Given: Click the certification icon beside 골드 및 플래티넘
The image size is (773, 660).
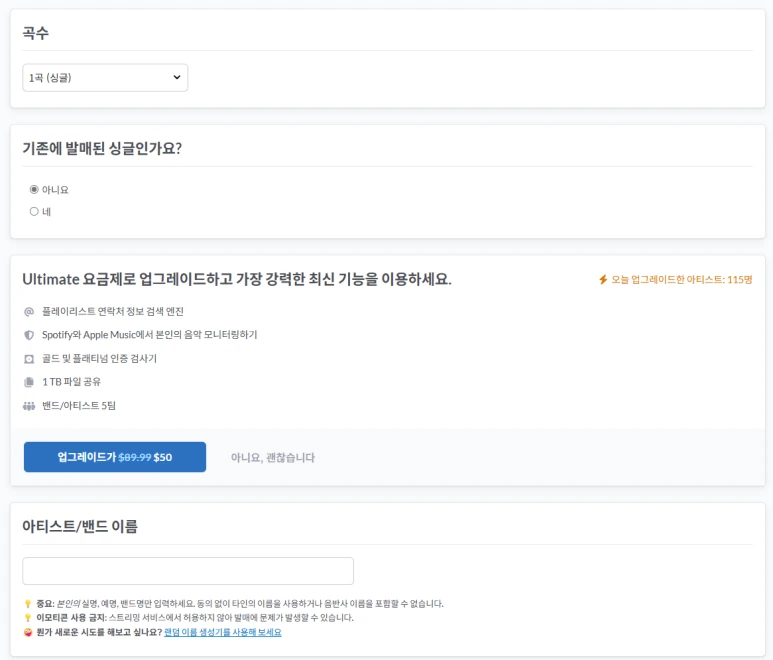Looking at the screenshot, I should coord(29,359).
